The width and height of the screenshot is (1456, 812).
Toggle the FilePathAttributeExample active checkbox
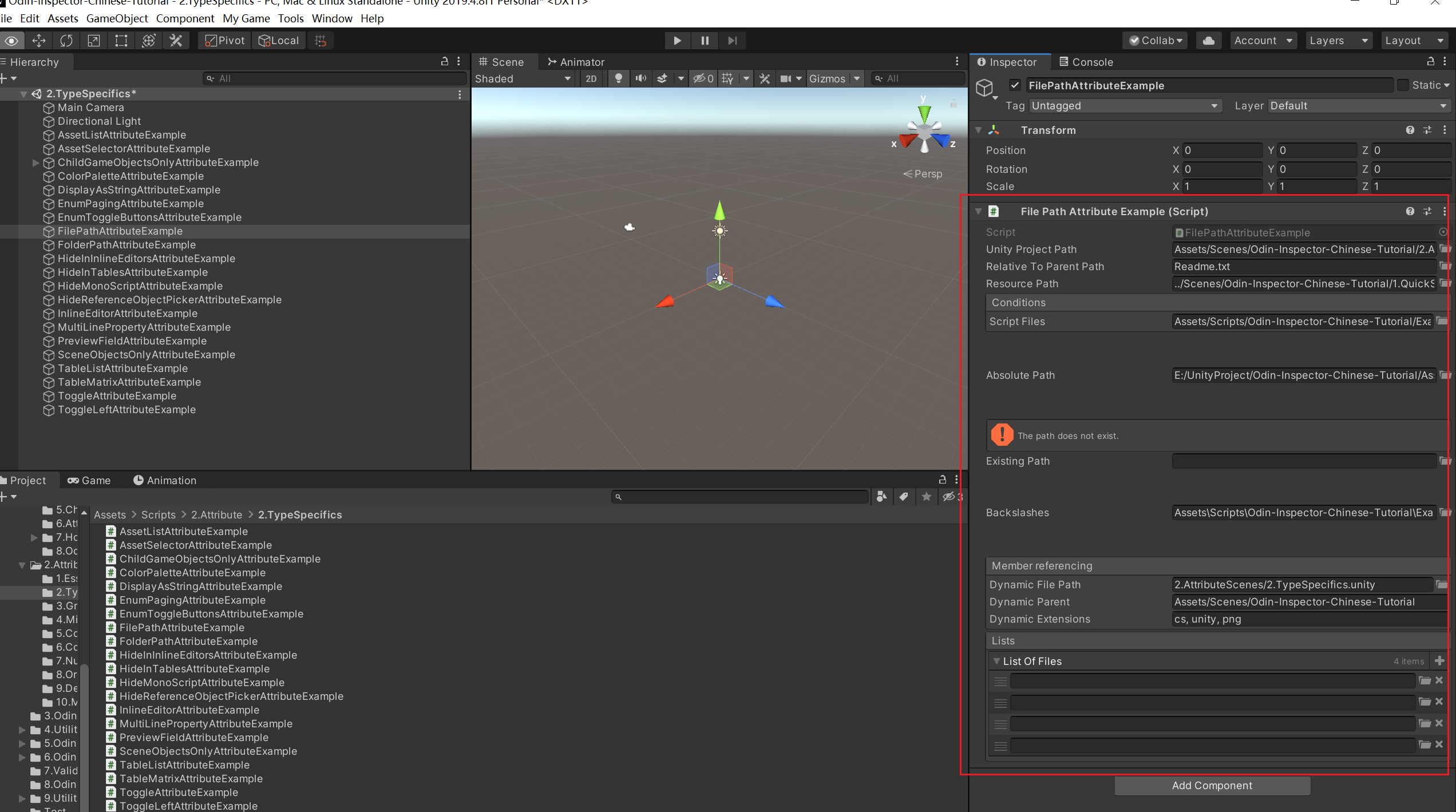click(x=1015, y=85)
